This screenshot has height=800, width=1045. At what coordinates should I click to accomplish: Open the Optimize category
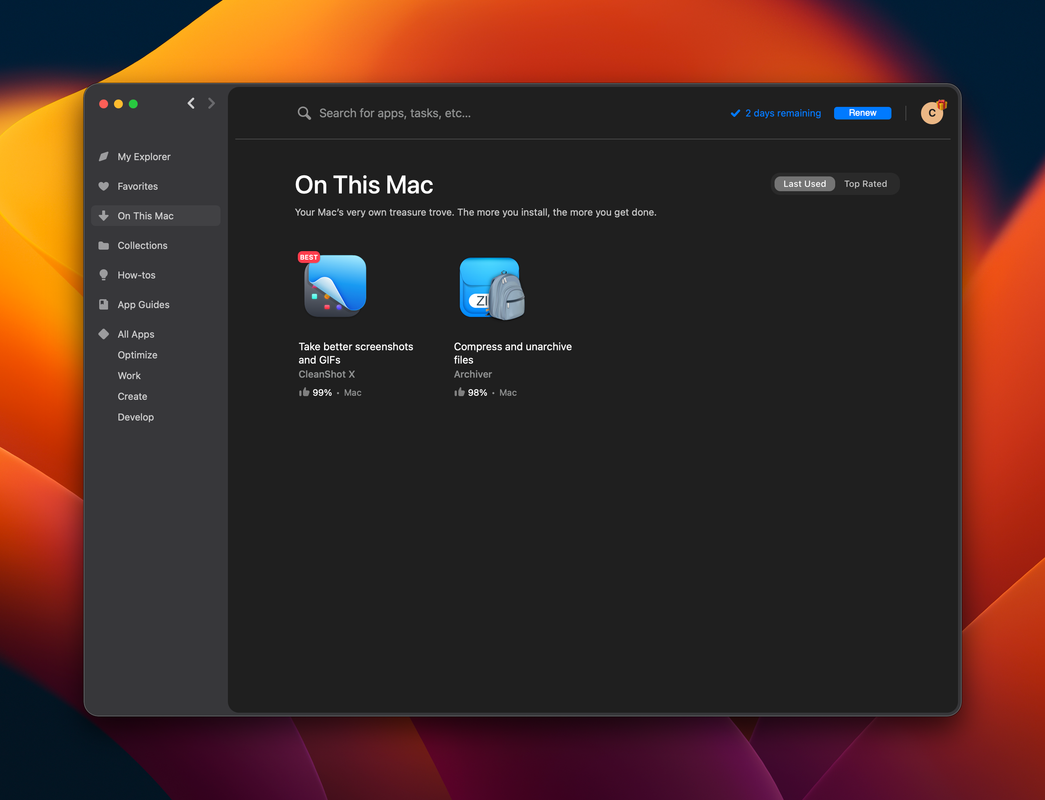tap(137, 355)
